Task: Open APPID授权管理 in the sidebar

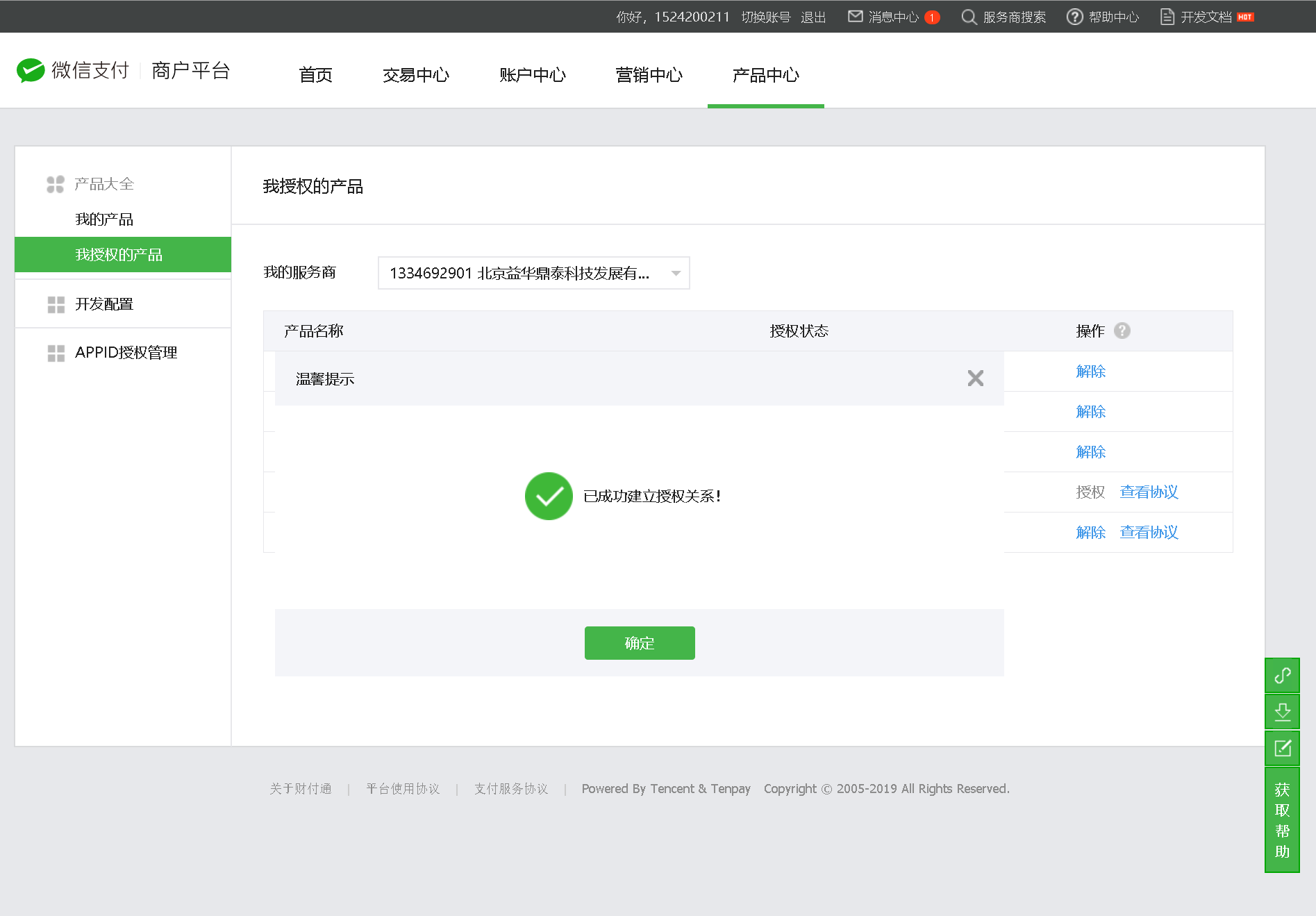Action: (x=126, y=353)
